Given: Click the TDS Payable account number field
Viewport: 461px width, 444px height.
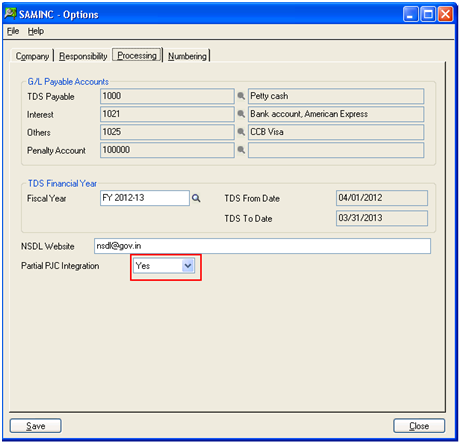Looking at the screenshot, I should (167, 96).
